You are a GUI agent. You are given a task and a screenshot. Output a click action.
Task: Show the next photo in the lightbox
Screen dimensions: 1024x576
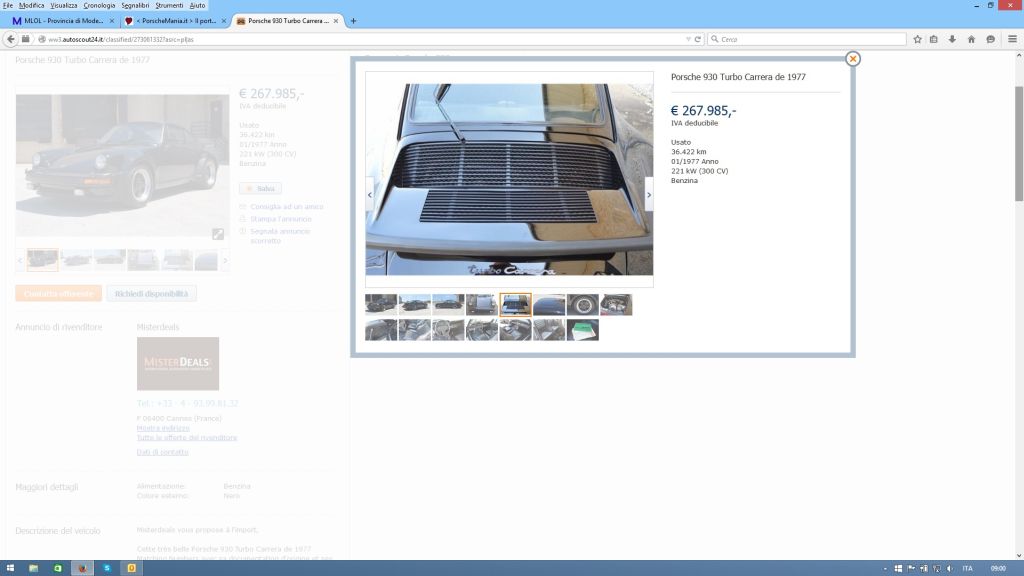648,195
